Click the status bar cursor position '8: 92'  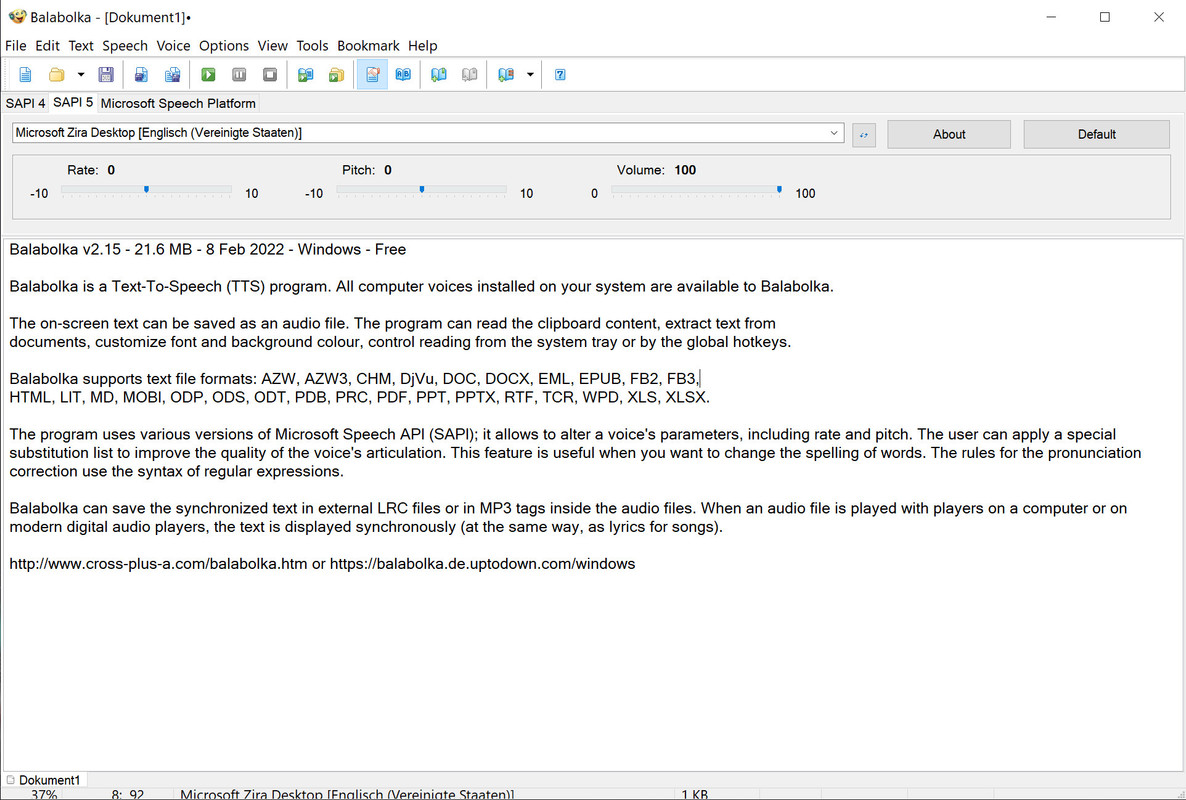[x=127, y=794]
